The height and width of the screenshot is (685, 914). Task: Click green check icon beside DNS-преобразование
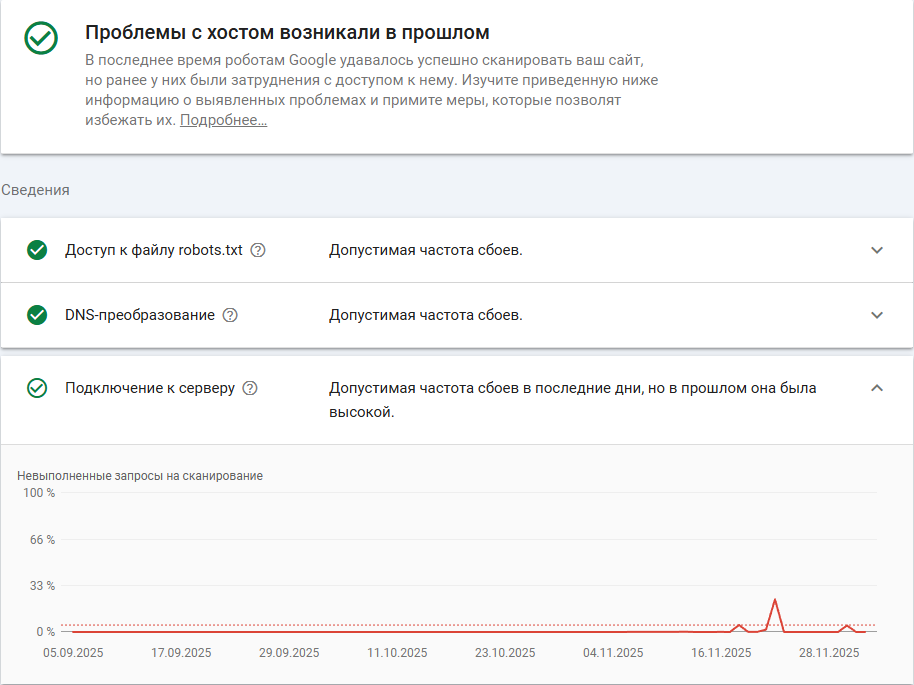pyautogui.click(x=37, y=315)
